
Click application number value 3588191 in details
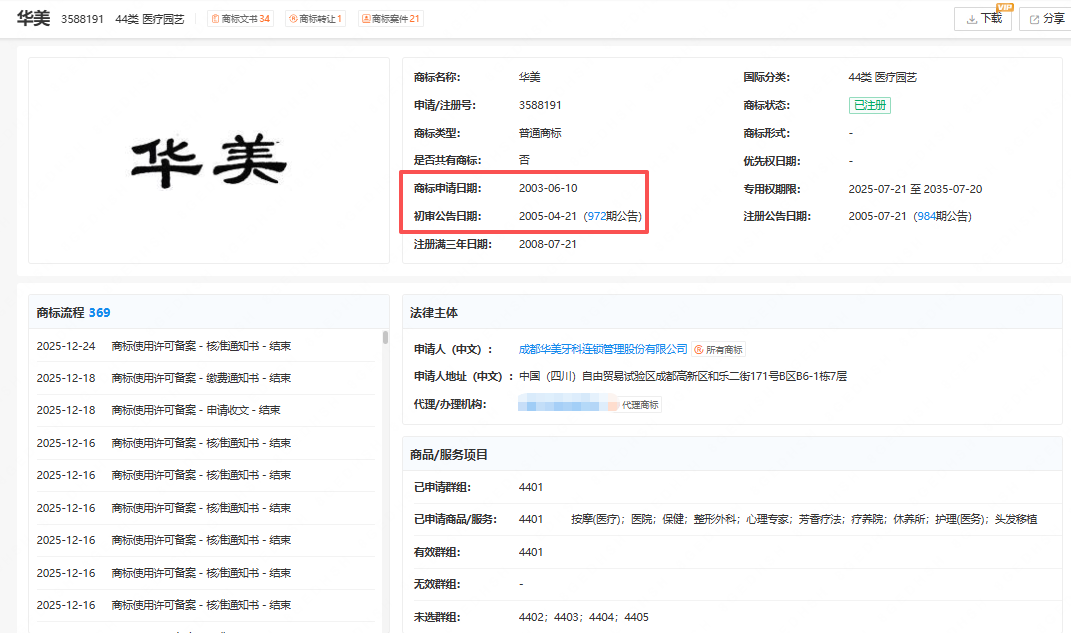pos(540,105)
